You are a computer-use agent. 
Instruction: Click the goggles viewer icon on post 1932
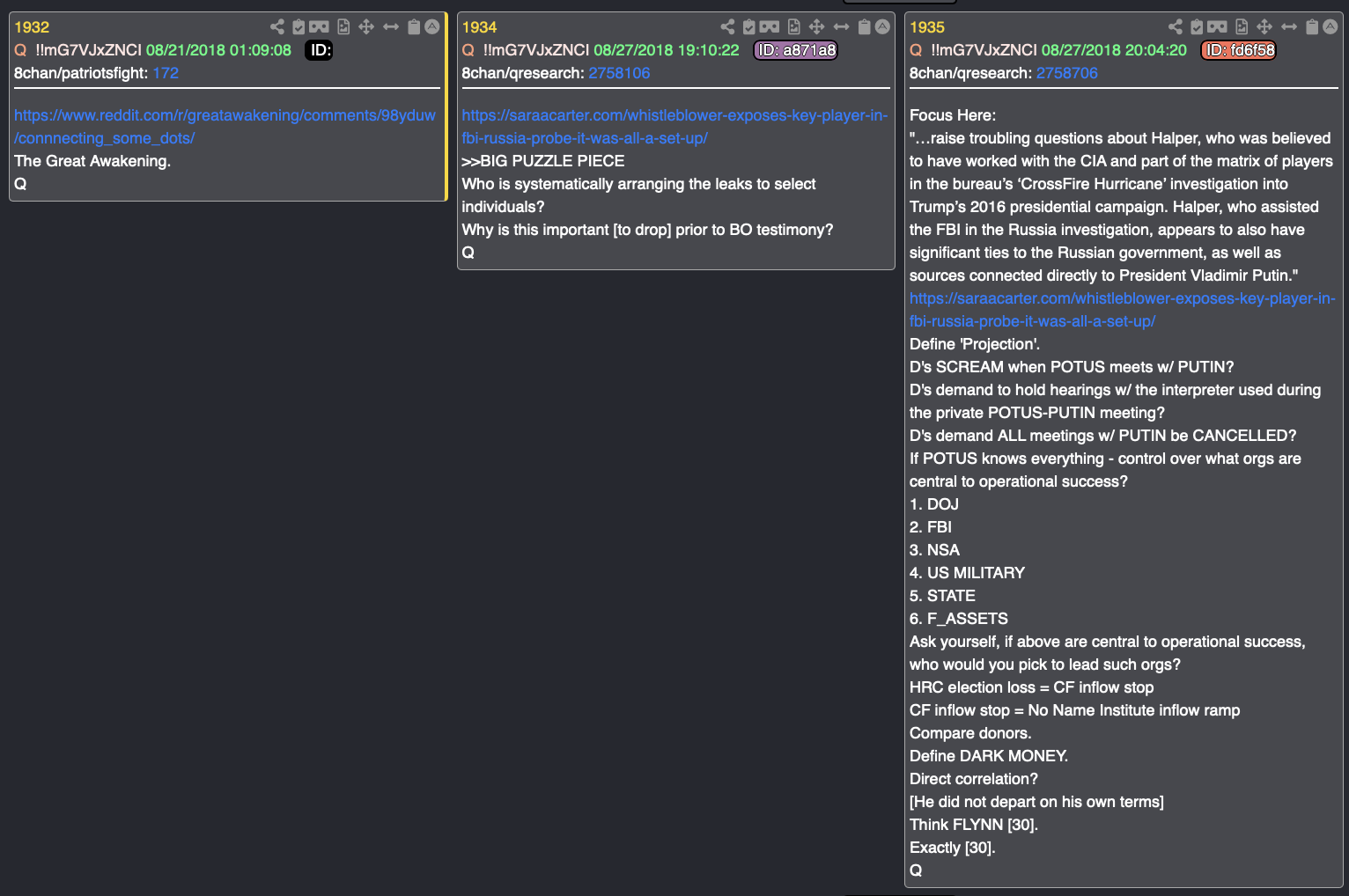[x=319, y=27]
